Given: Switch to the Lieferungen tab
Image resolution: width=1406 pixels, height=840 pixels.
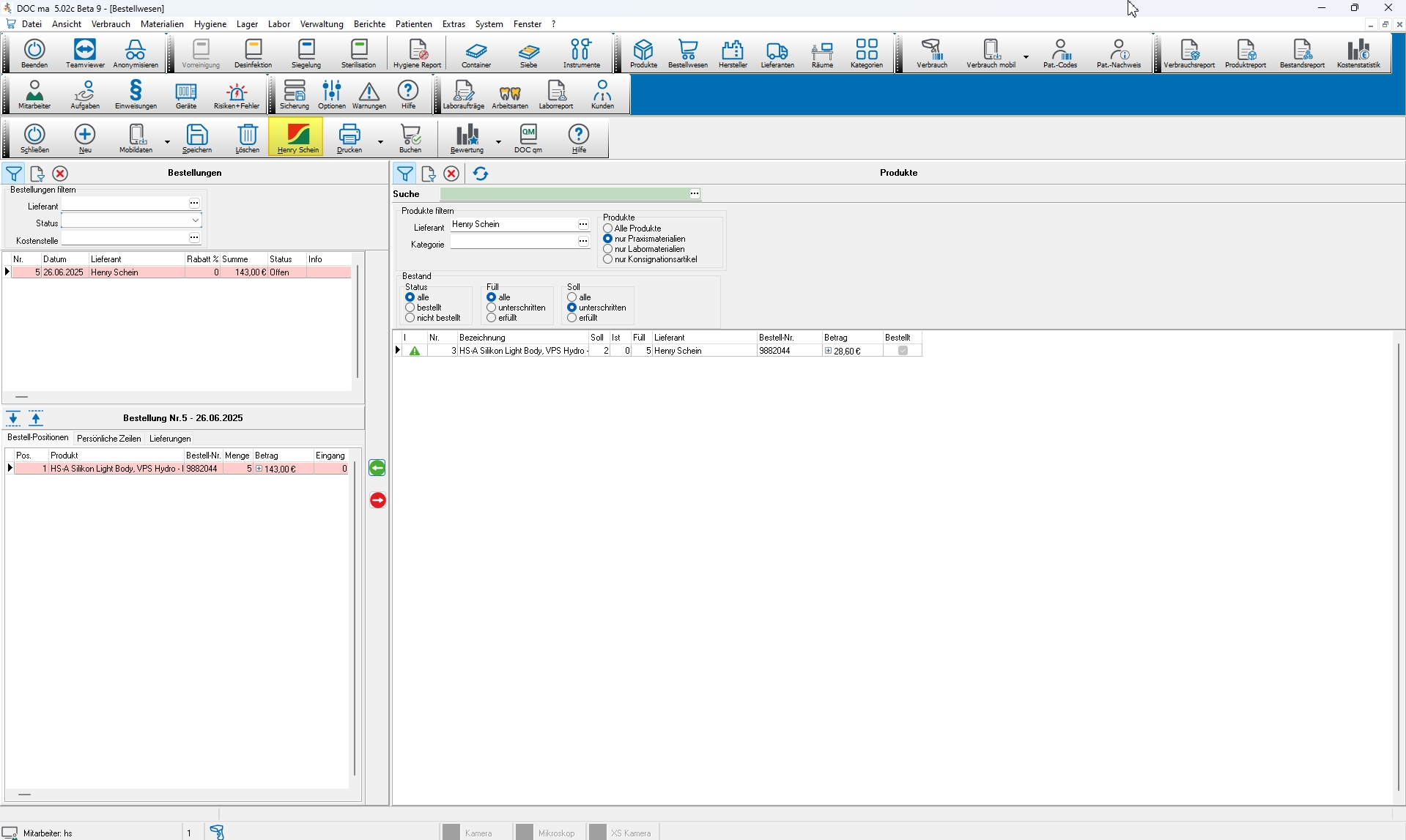Looking at the screenshot, I should point(170,439).
